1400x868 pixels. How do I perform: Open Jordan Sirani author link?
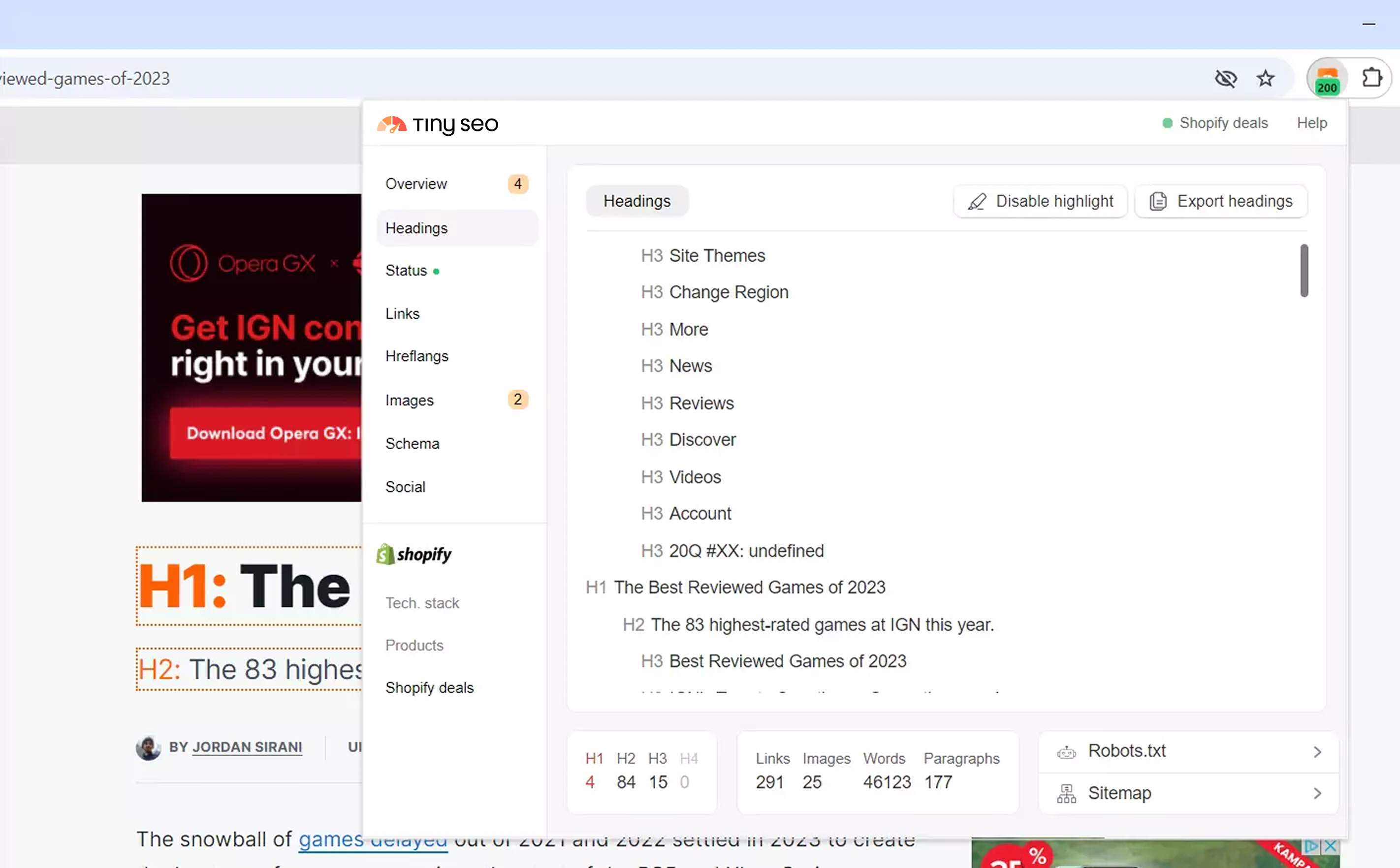pos(247,747)
